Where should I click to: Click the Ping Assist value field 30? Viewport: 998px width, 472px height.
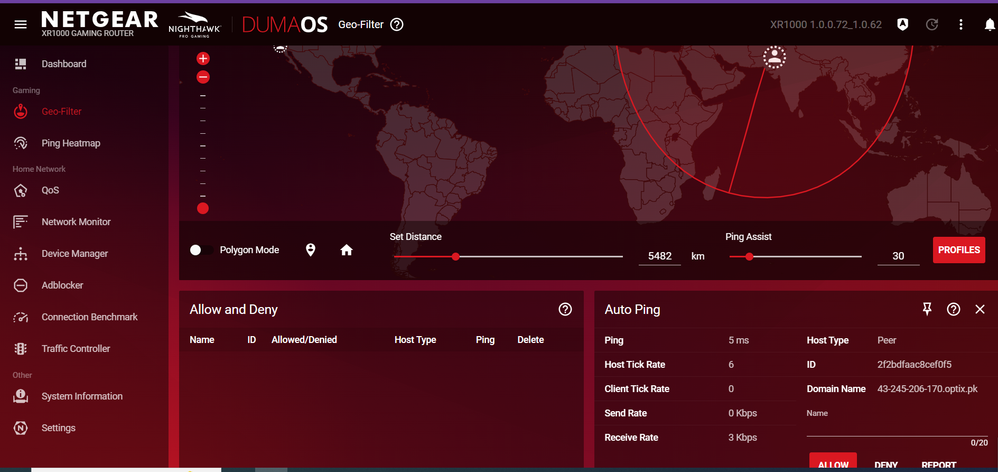(898, 256)
